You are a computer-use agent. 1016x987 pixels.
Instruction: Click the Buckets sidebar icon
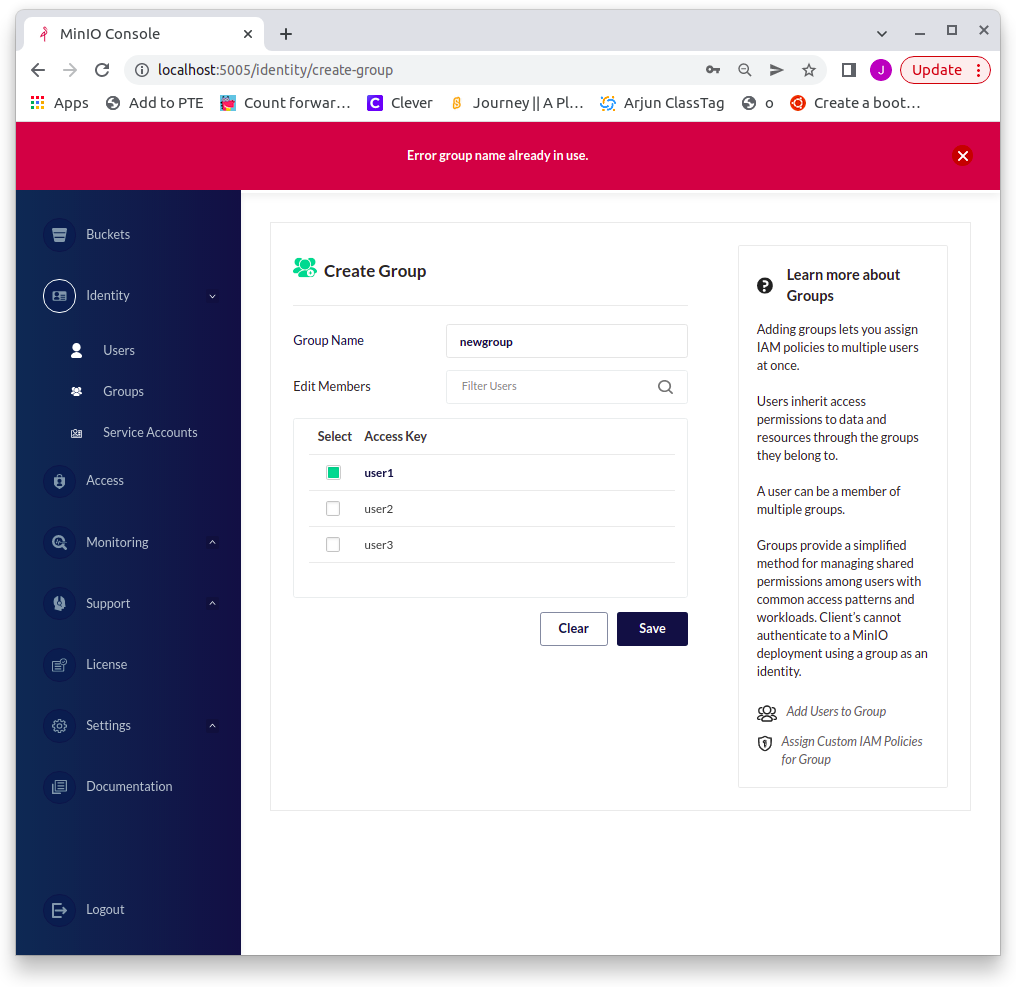pyautogui.click(x=59, y=235)
